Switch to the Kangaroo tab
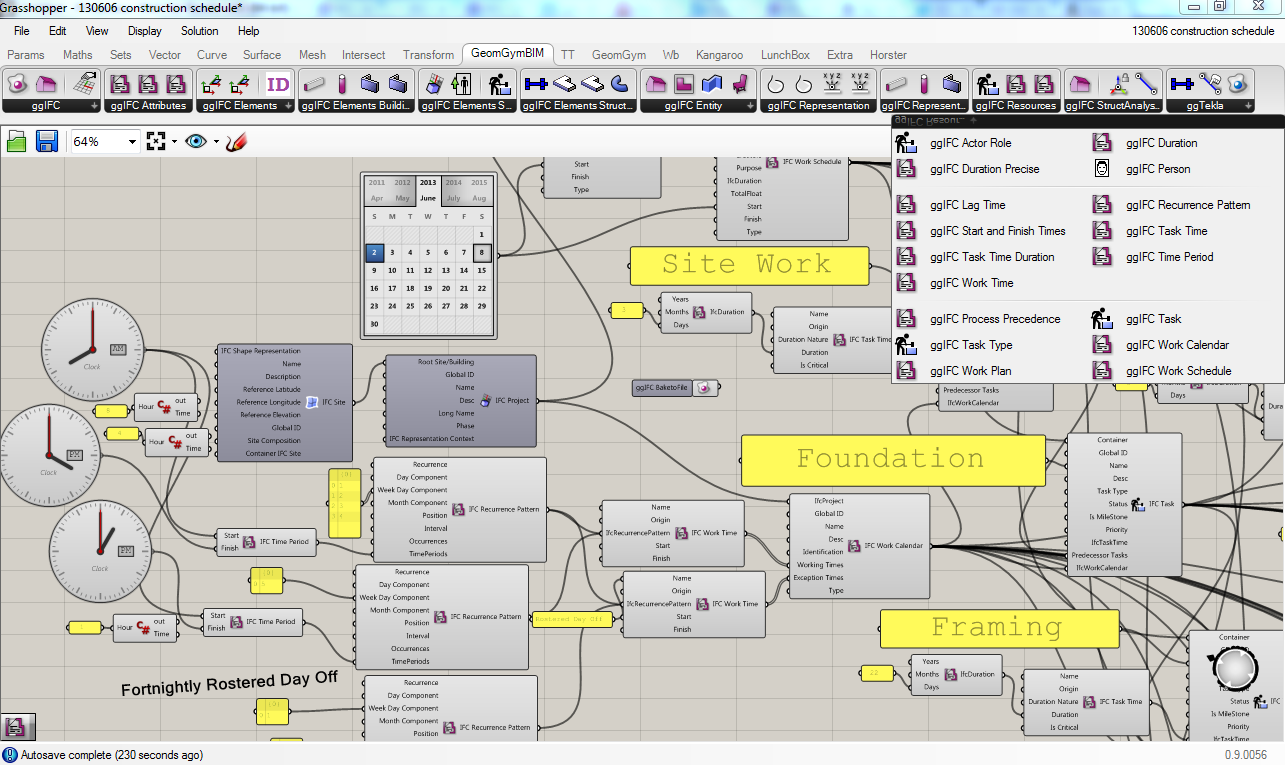1285x765 pixels. click(x=720, y=55)
